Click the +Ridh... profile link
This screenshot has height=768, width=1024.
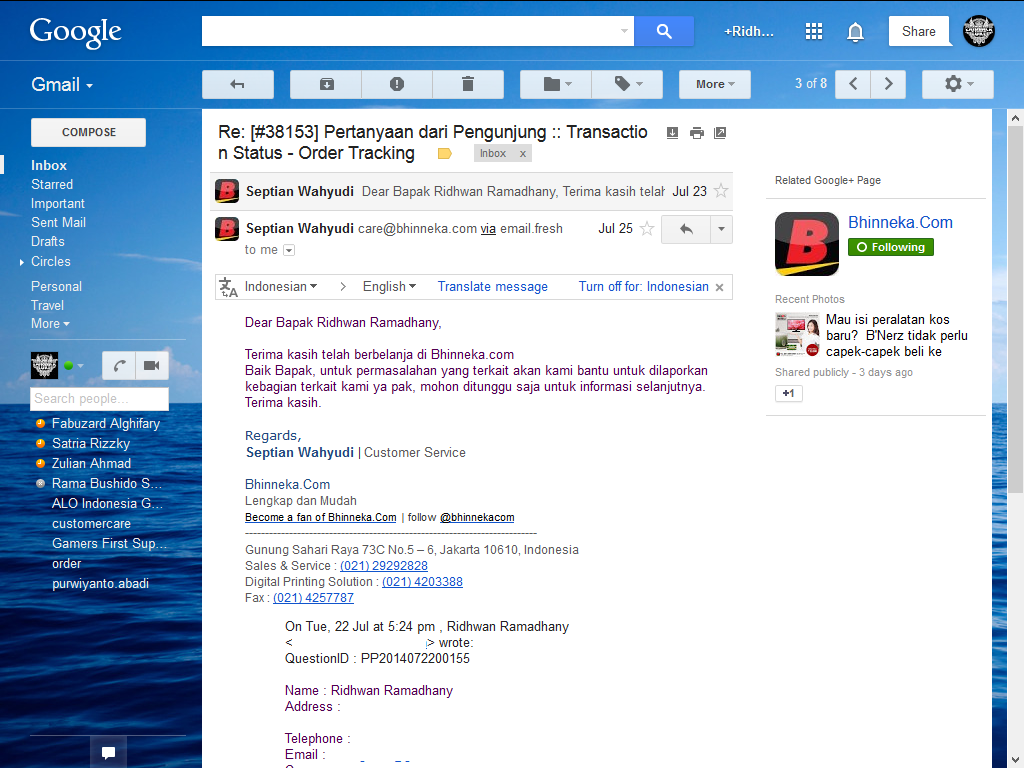748,31
